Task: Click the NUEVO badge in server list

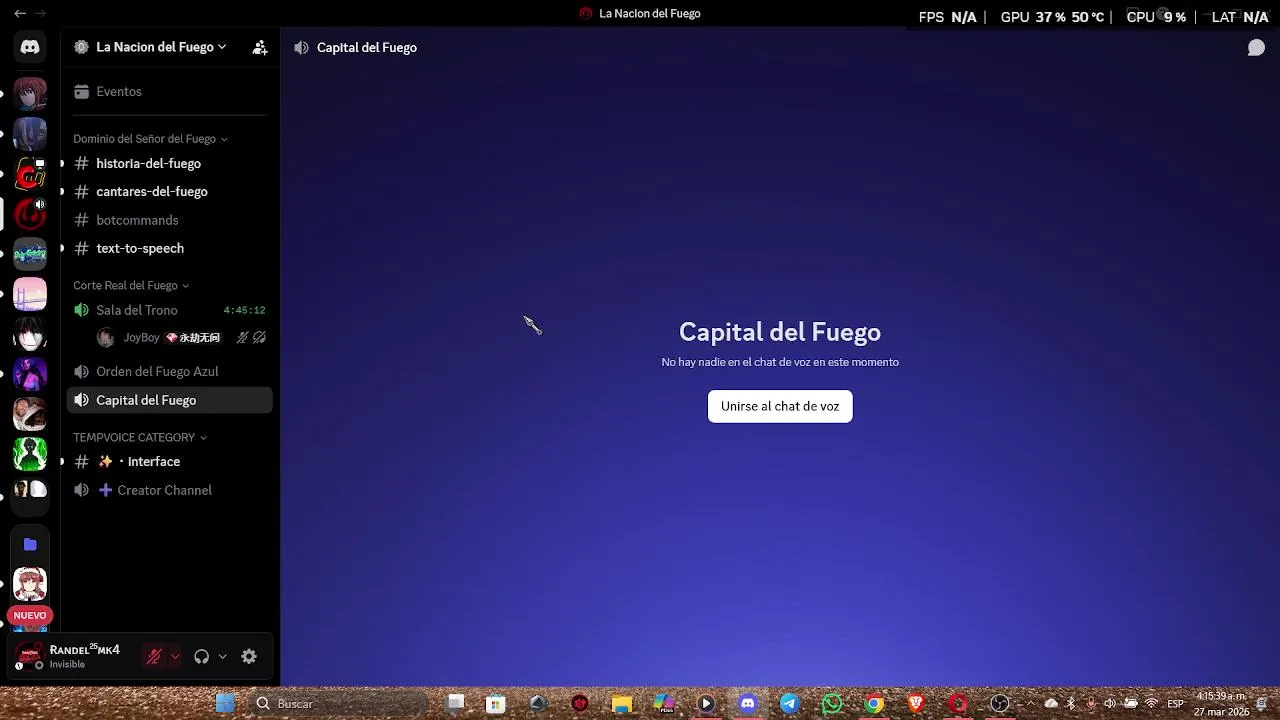Action: pyautogui.click(x=30, y=615)
